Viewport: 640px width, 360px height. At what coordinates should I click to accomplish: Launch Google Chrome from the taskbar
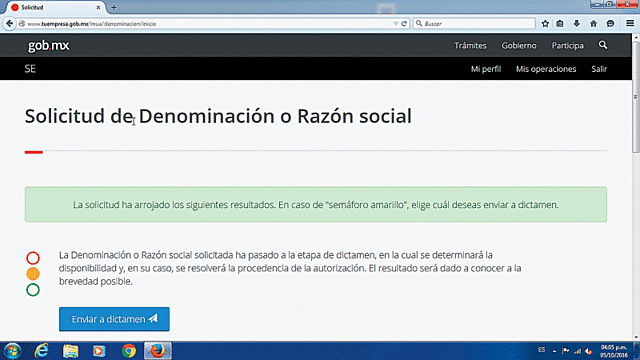[x=129, y=351]
